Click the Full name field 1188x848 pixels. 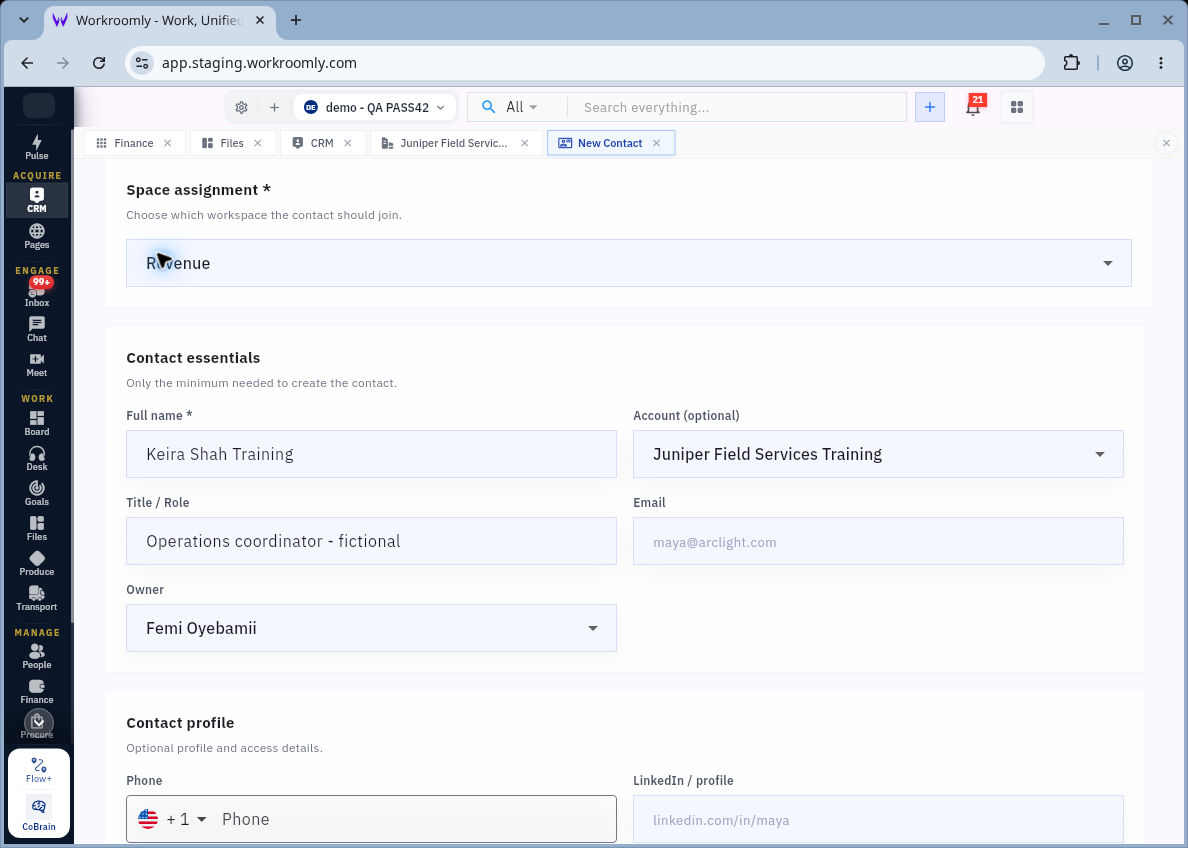tap(371, 454)
